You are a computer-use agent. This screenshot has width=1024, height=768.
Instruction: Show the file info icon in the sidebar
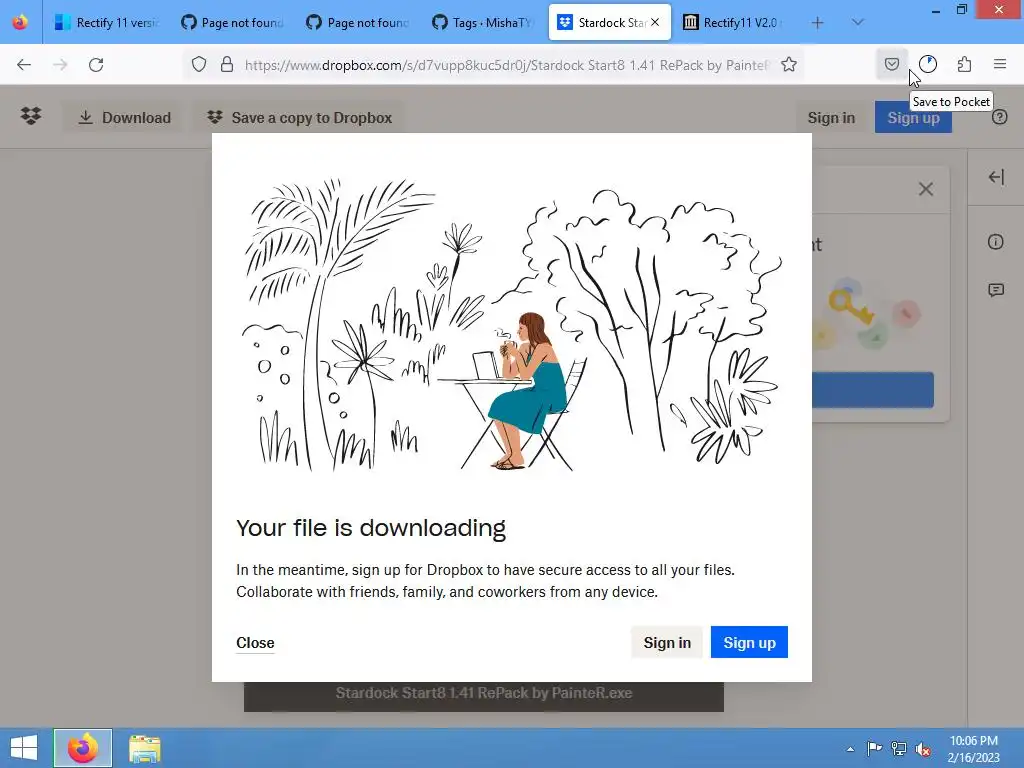[x=995, y=242]
